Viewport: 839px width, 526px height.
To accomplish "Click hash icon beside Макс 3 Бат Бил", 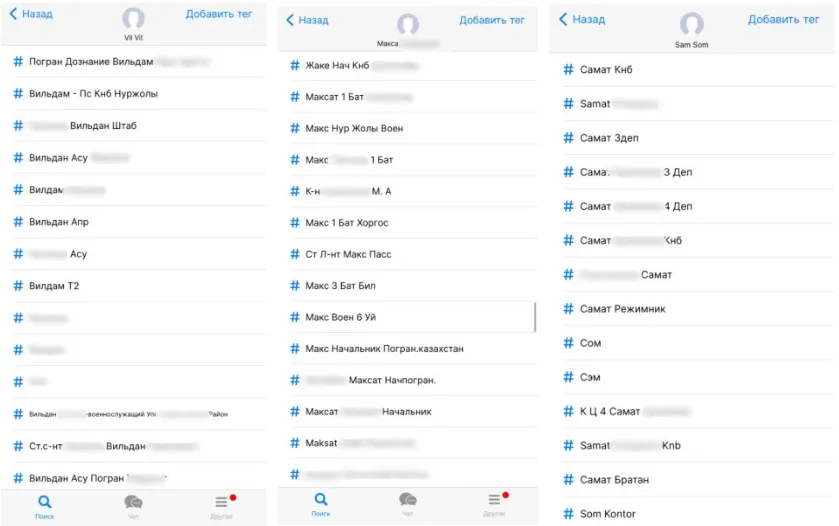I will pyautogui.click(x=294, y=286).
